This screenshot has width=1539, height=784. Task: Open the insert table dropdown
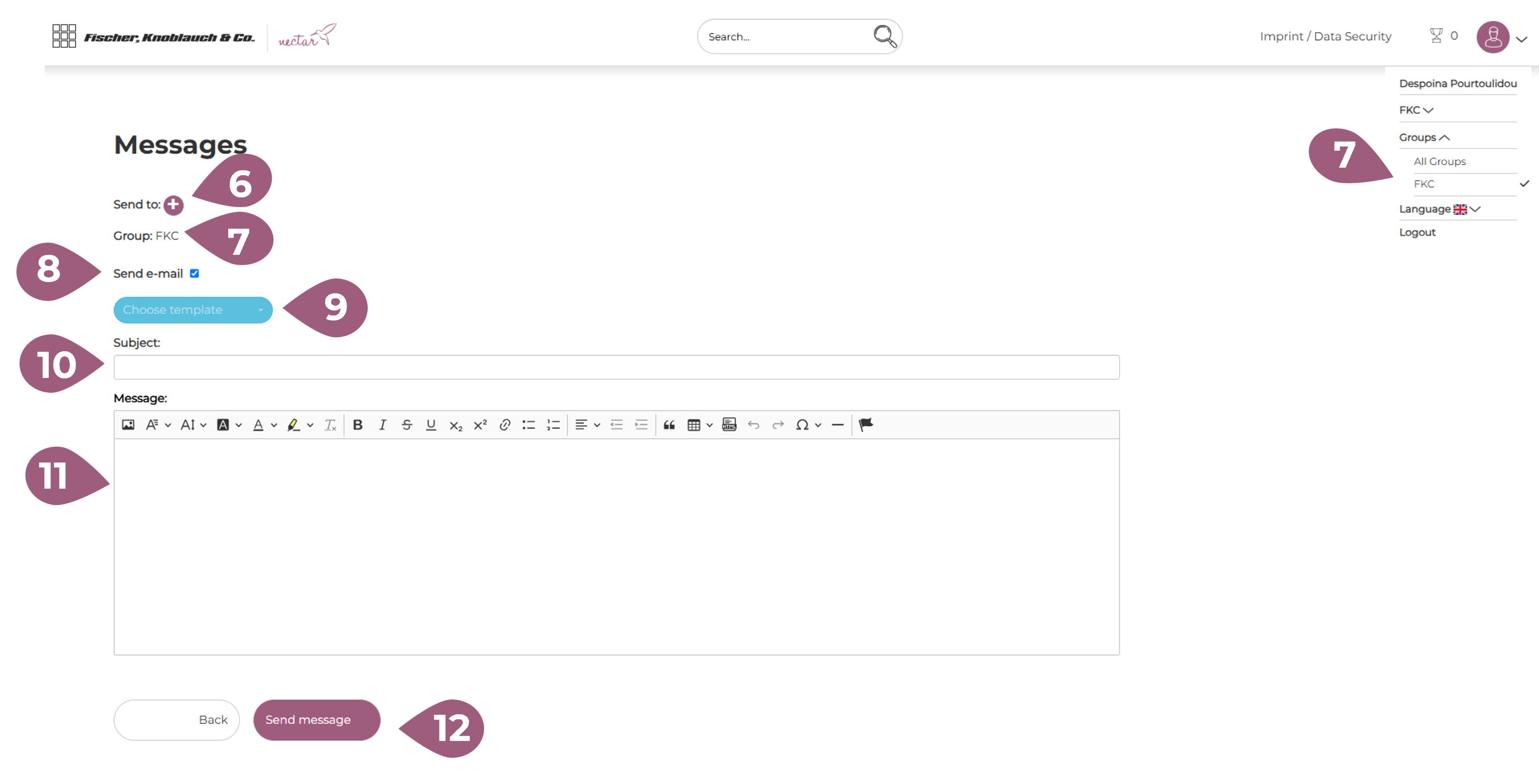(699, 425)
